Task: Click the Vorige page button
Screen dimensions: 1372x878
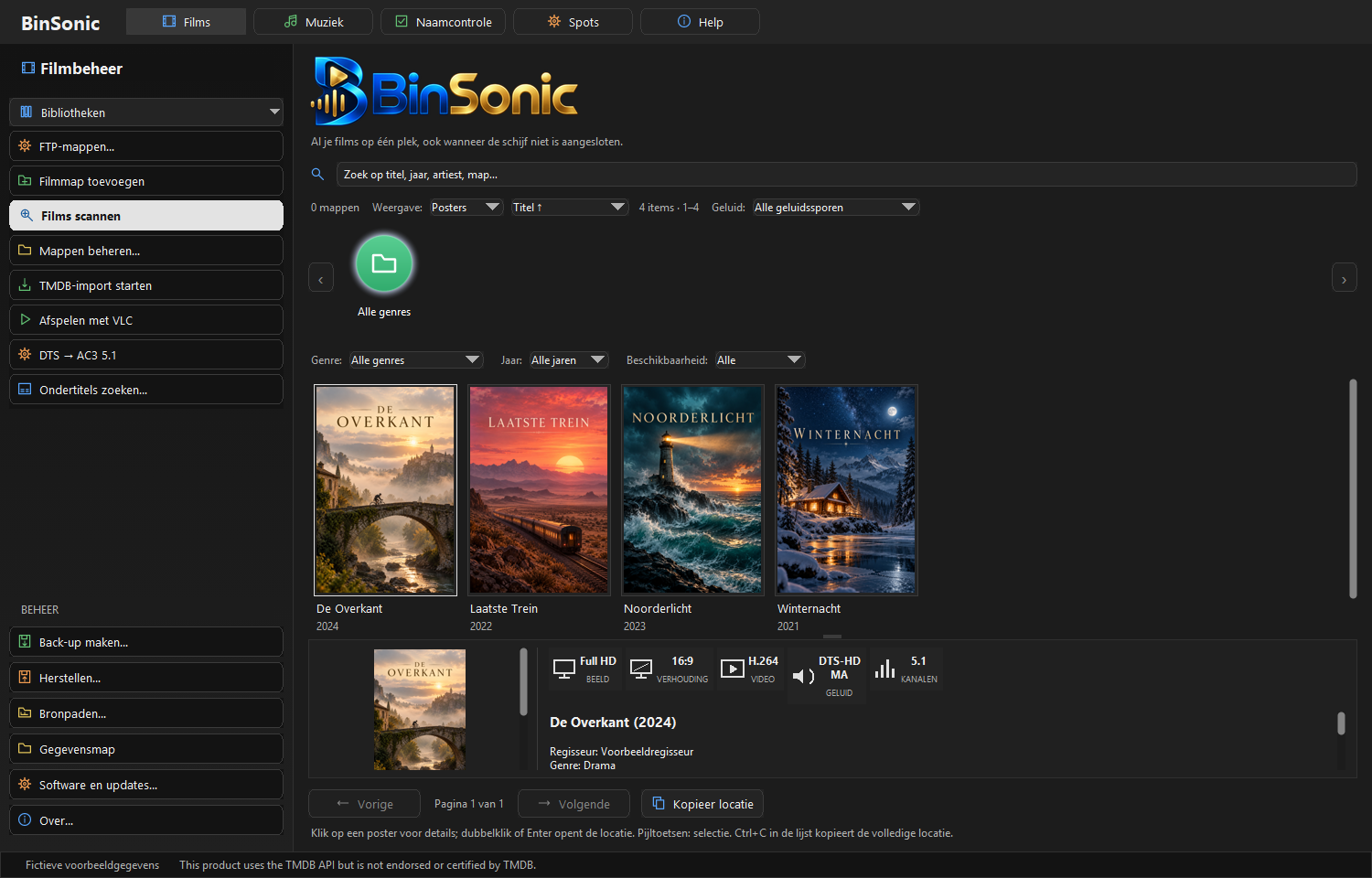Action: pyautogui.click(x=364, y=804)
